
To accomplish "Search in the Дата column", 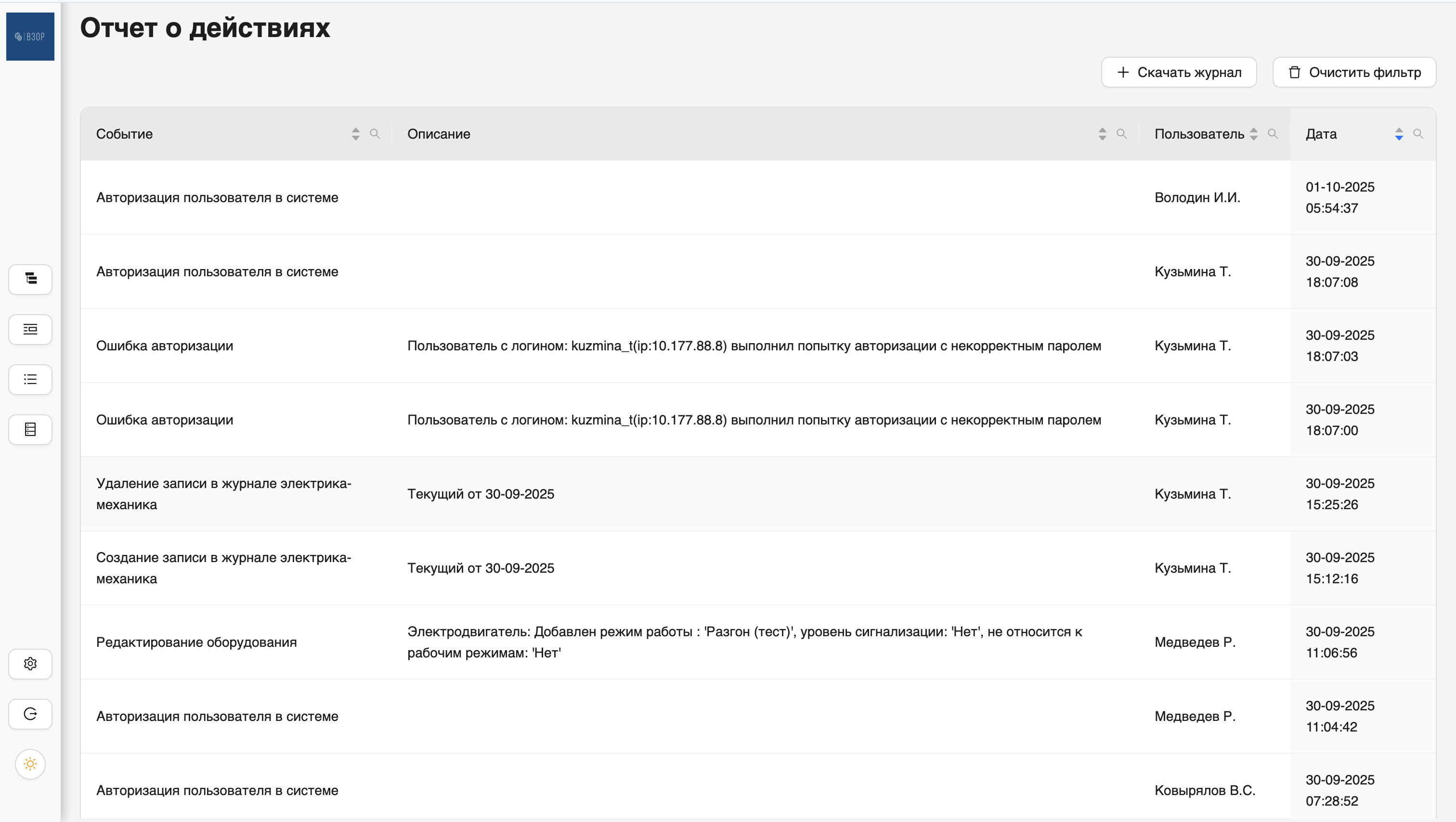I will (x=1418, y=134).
